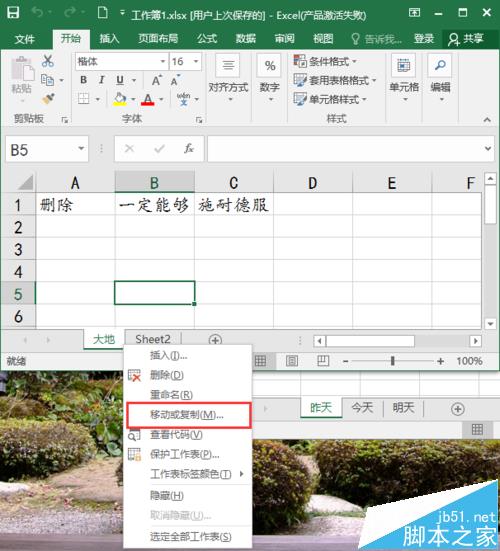Click the Cut scissors icon
This screenshot has width=500, height=551.
(x=47, y=61)
